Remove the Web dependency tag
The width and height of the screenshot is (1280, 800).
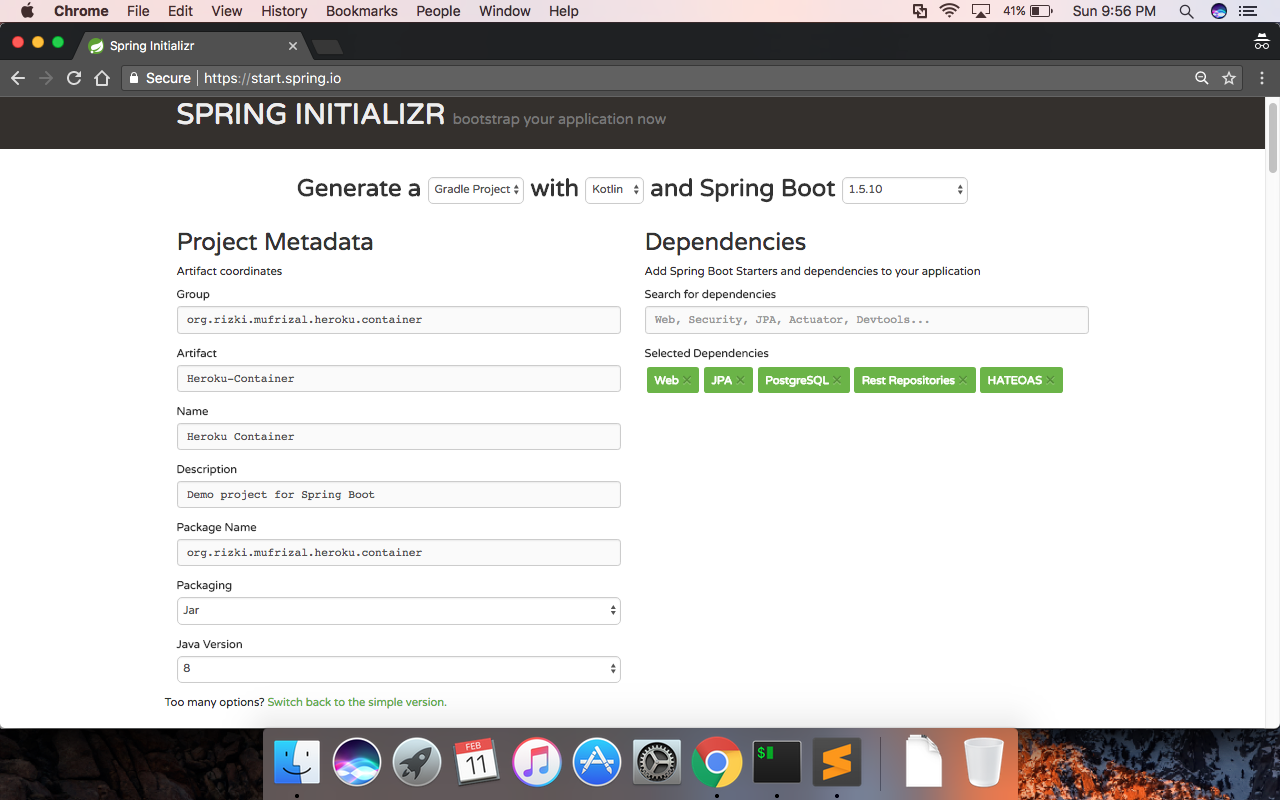[x=688, y=381]
